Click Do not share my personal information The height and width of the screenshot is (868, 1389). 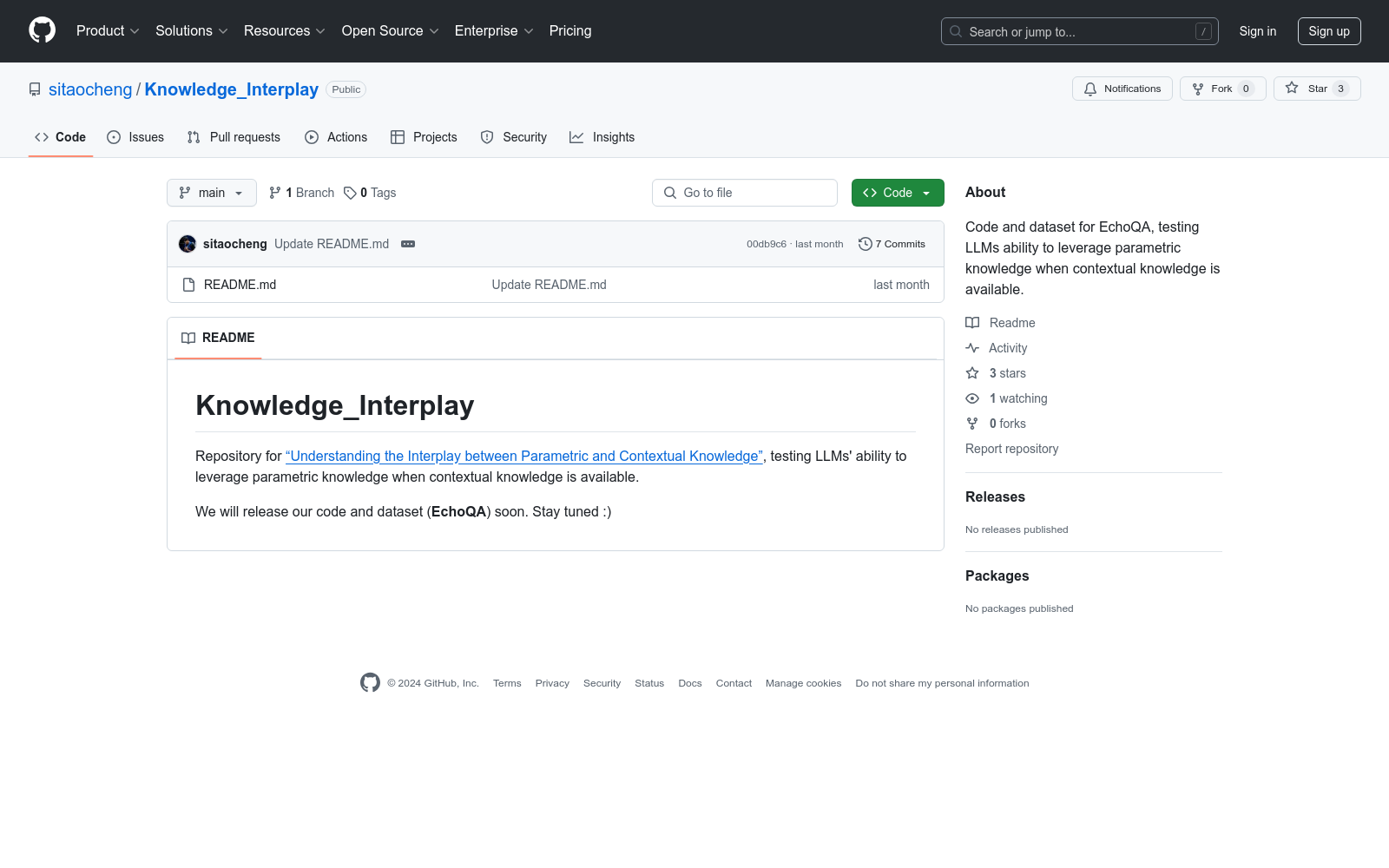pos(942,683)
